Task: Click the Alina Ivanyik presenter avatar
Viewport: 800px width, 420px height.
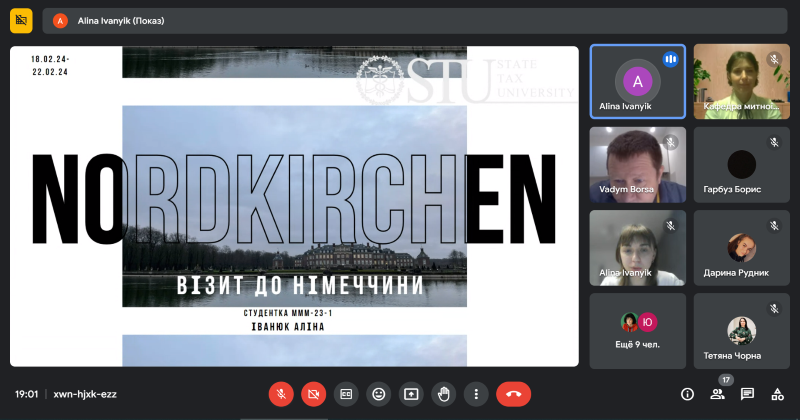Action: pos(60,21)
